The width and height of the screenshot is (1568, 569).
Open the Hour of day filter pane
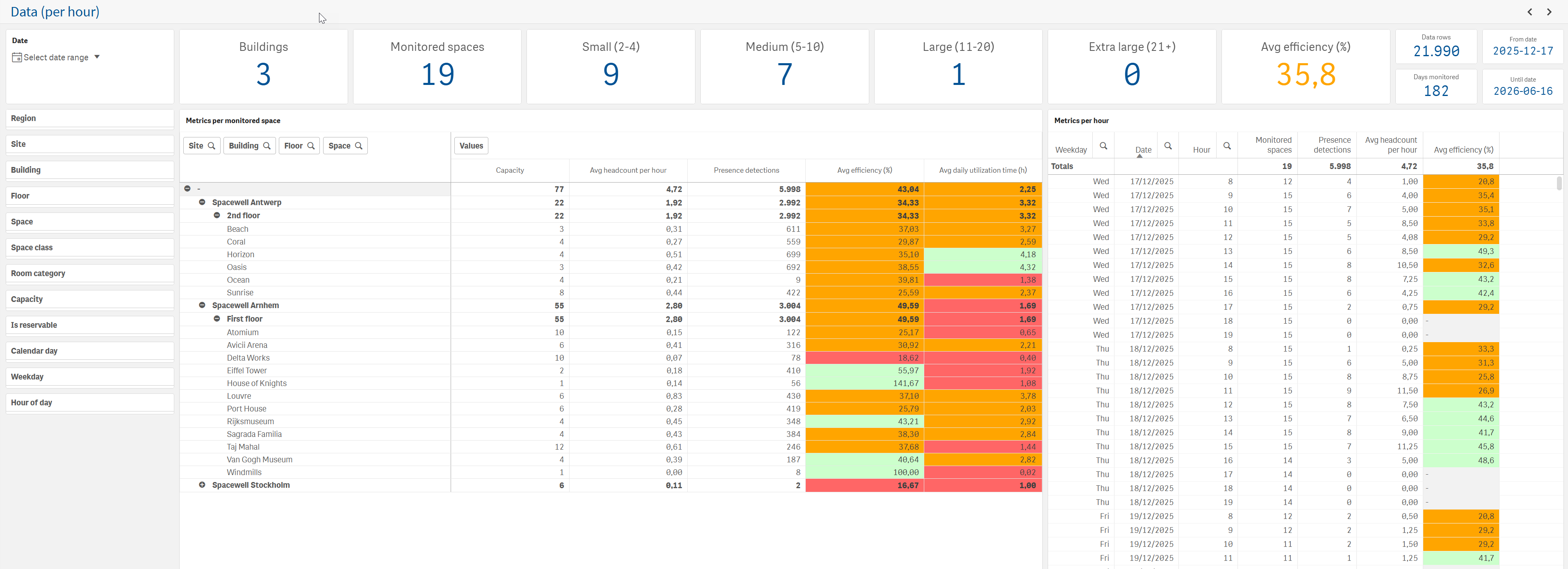point(90,403)
